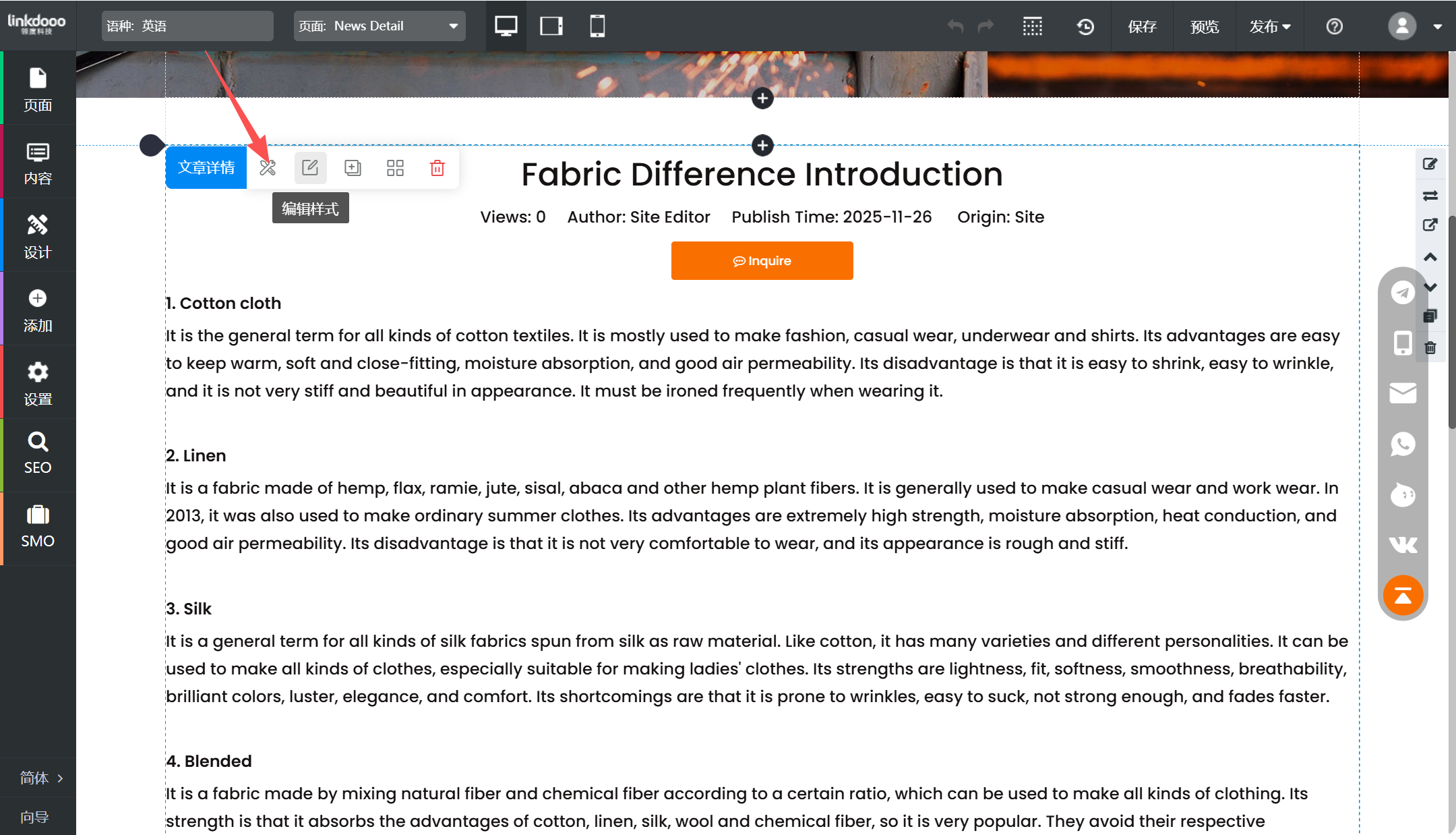This screenshot has width=1456, height=835.
Task: Switch to desktop preview mode
Action: pyautogui.click(x=506, y=26)
